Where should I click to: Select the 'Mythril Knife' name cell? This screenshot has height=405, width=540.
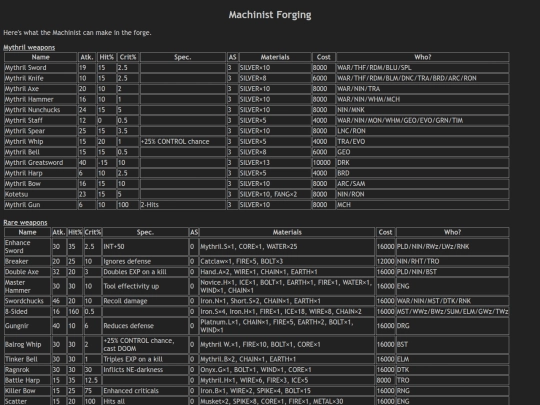tap(41, 78)
